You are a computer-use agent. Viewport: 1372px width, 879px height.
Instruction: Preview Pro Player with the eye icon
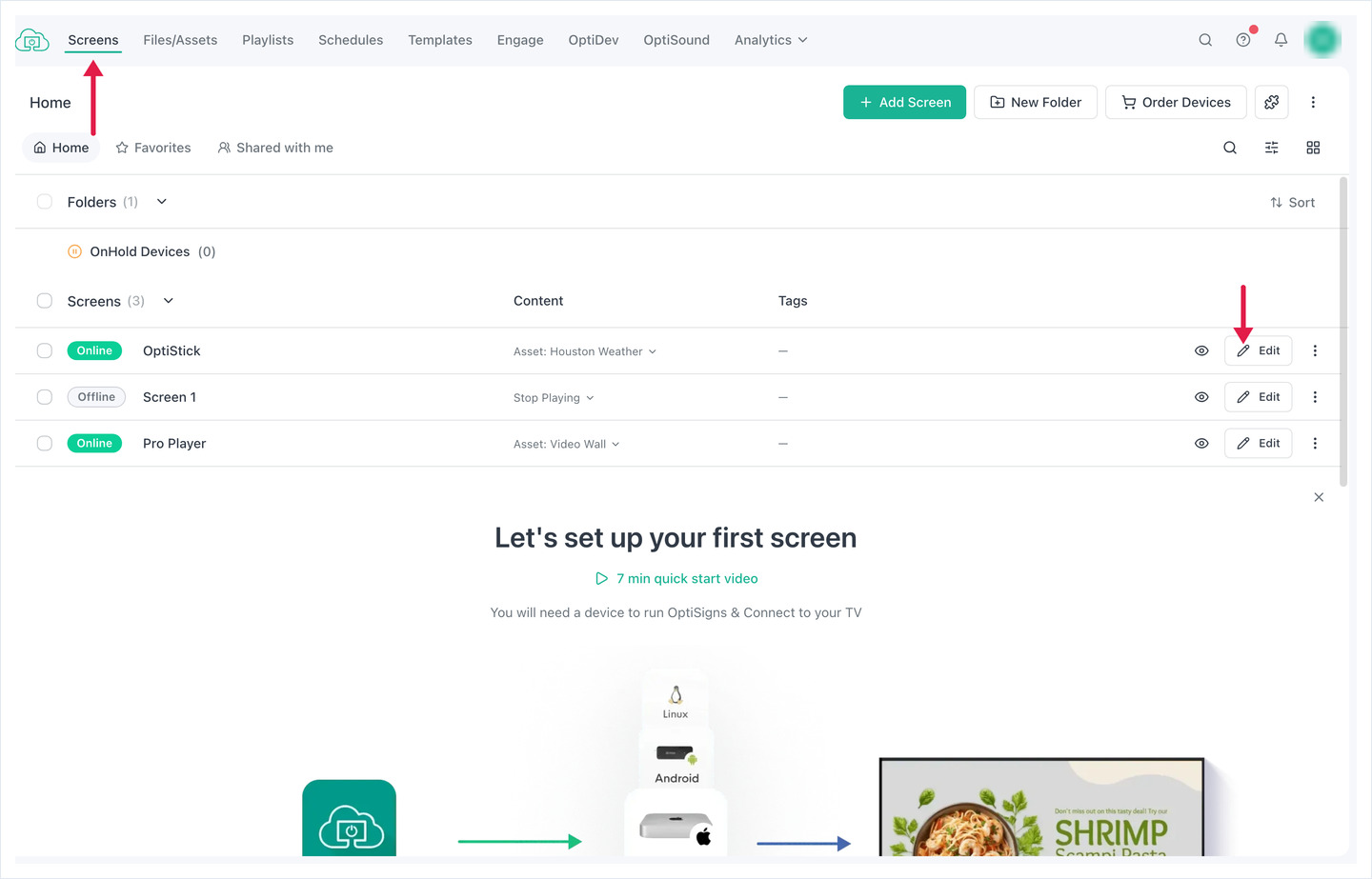pos(1201,443)
